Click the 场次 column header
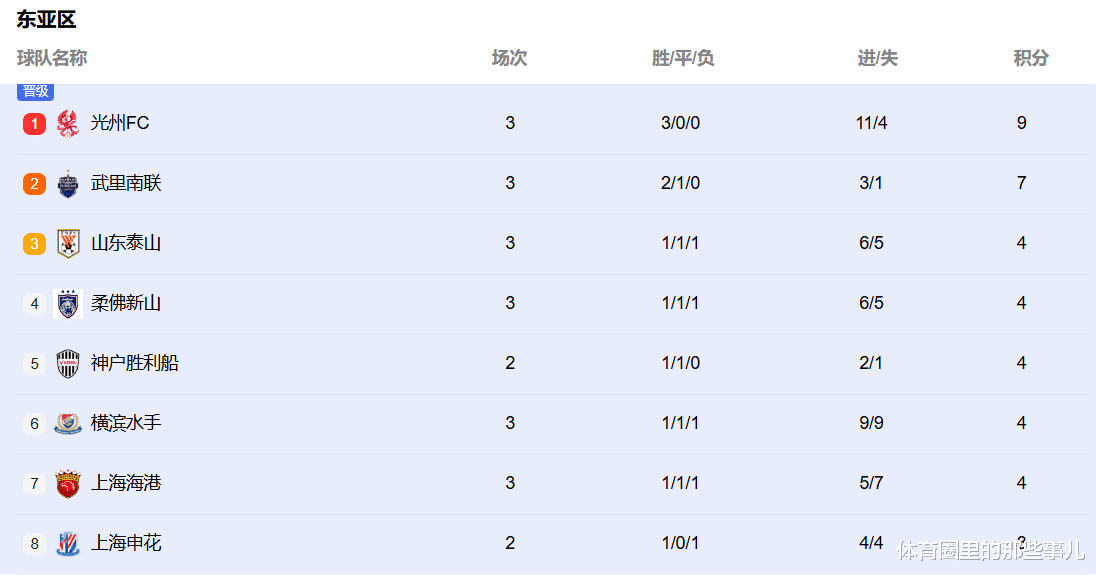Screen dimensions: 1096x575 509,58
